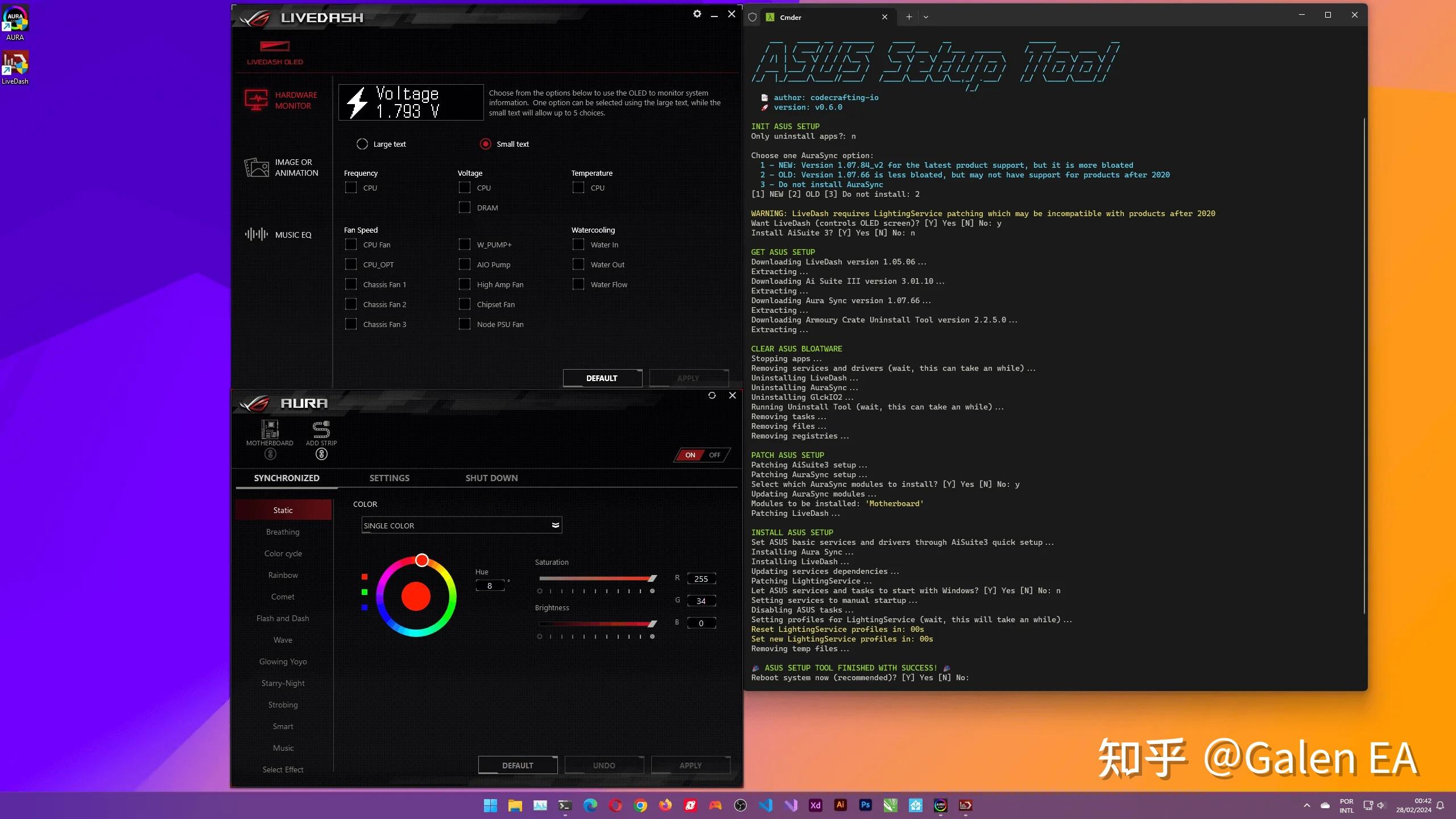Close the Cmder tab
The width and height of the screenshot is (1456, 819).
pyautogui.click(x=884, y=17)
